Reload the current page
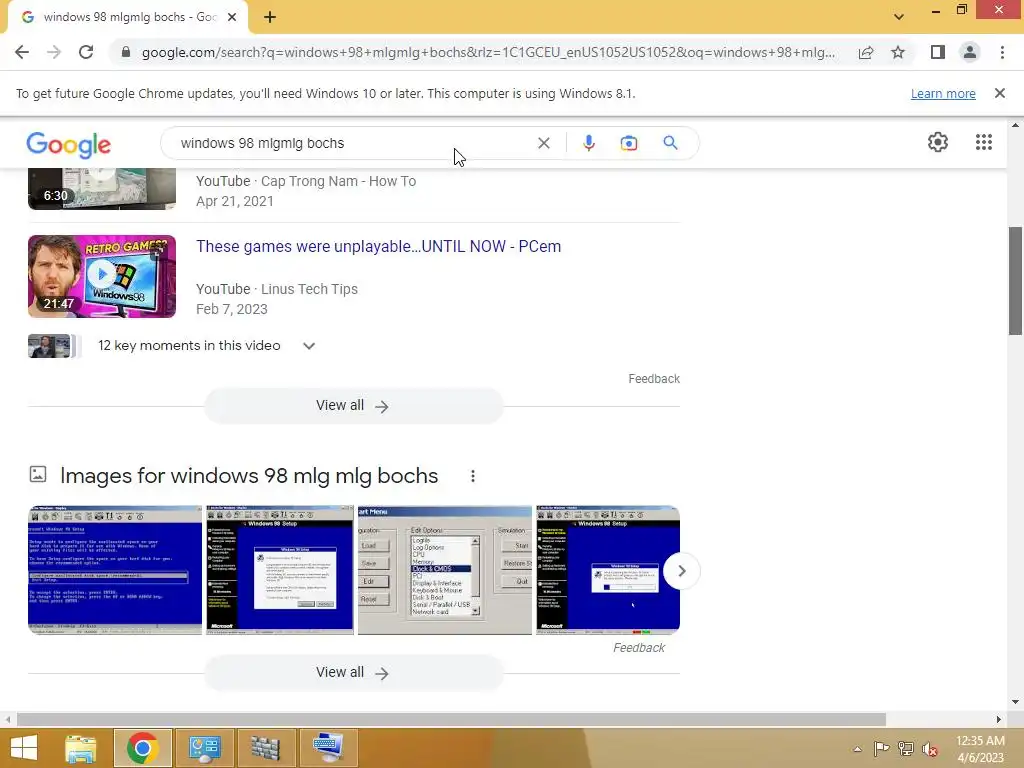 point(86,52)
